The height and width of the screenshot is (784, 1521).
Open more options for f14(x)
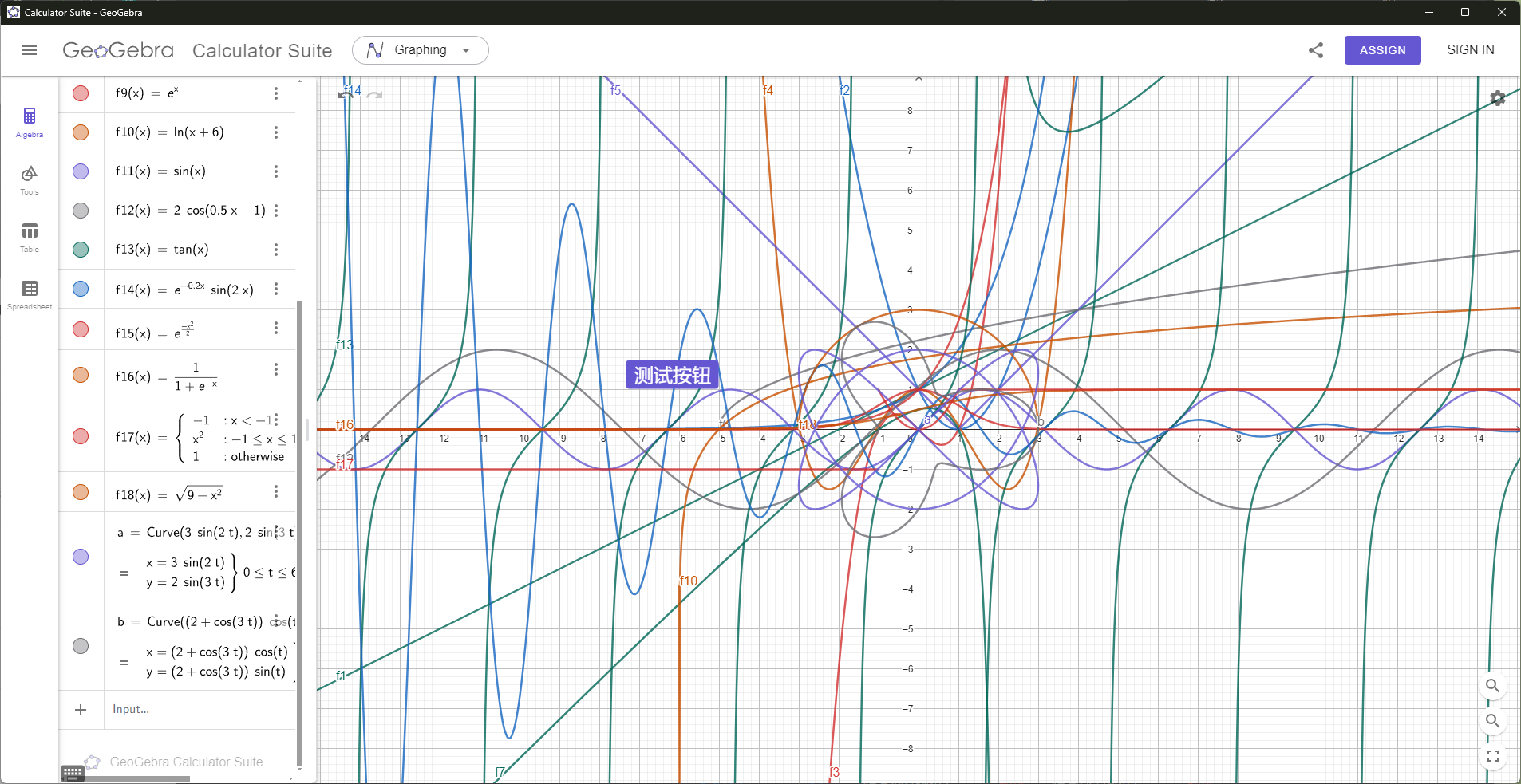point(276,289)
